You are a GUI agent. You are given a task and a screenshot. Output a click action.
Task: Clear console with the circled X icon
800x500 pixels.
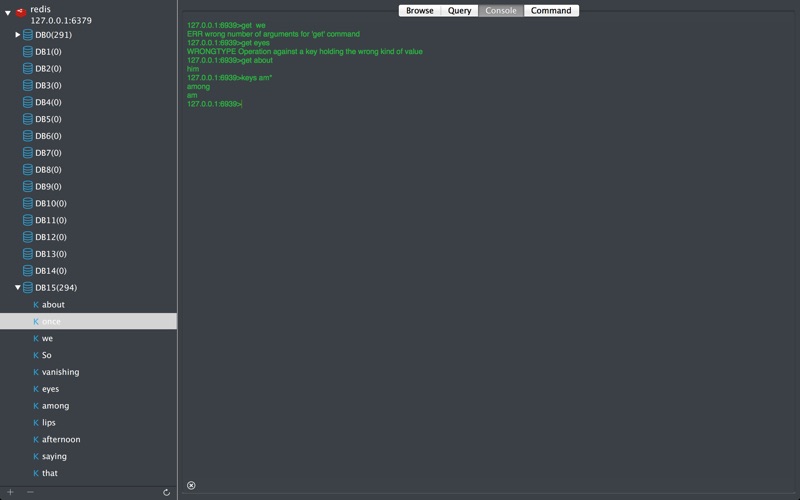[191, 486]
